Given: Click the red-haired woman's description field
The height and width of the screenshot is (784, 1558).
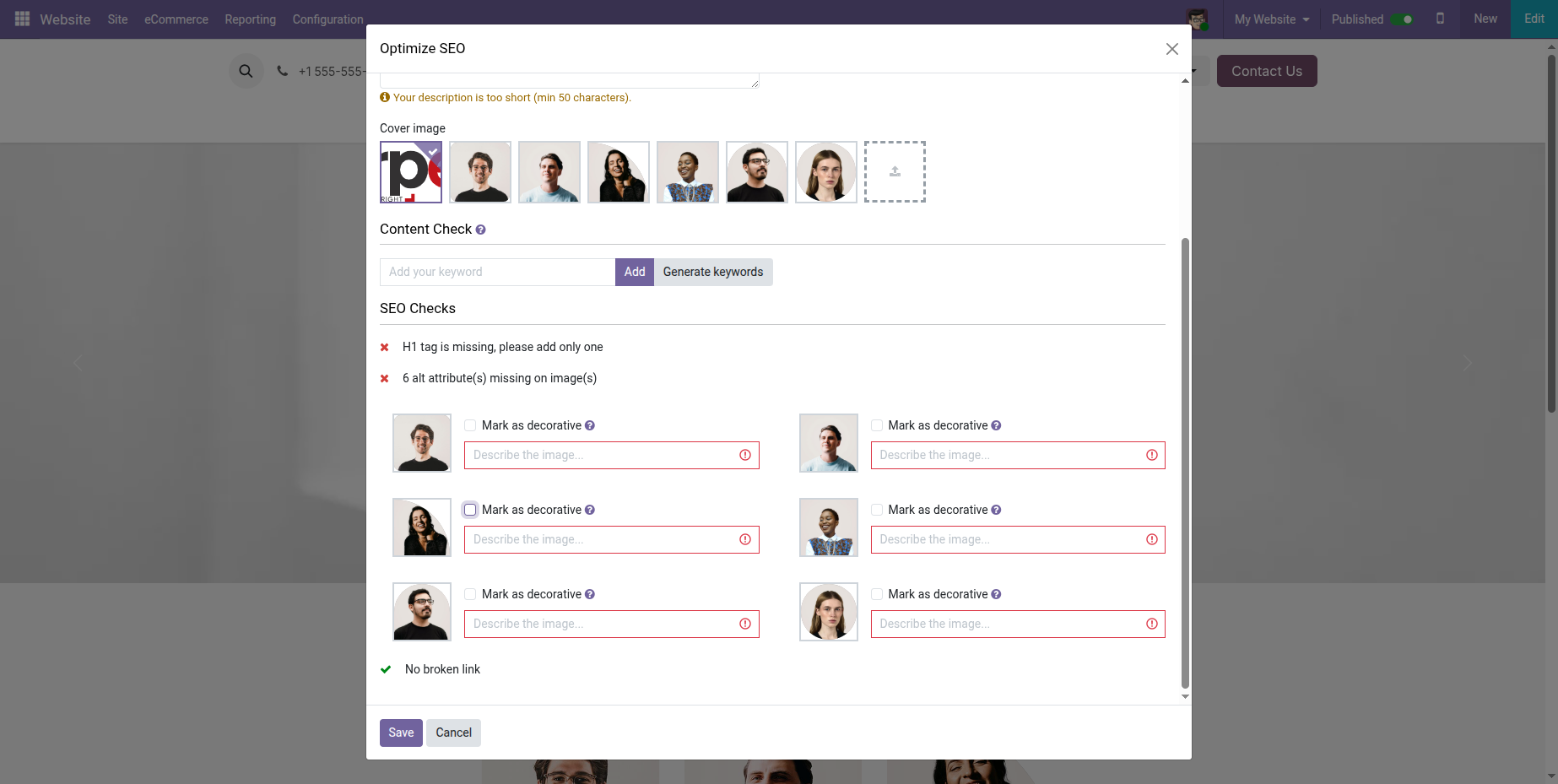Looking at the screenshot, I should (x=1018, y=624).
